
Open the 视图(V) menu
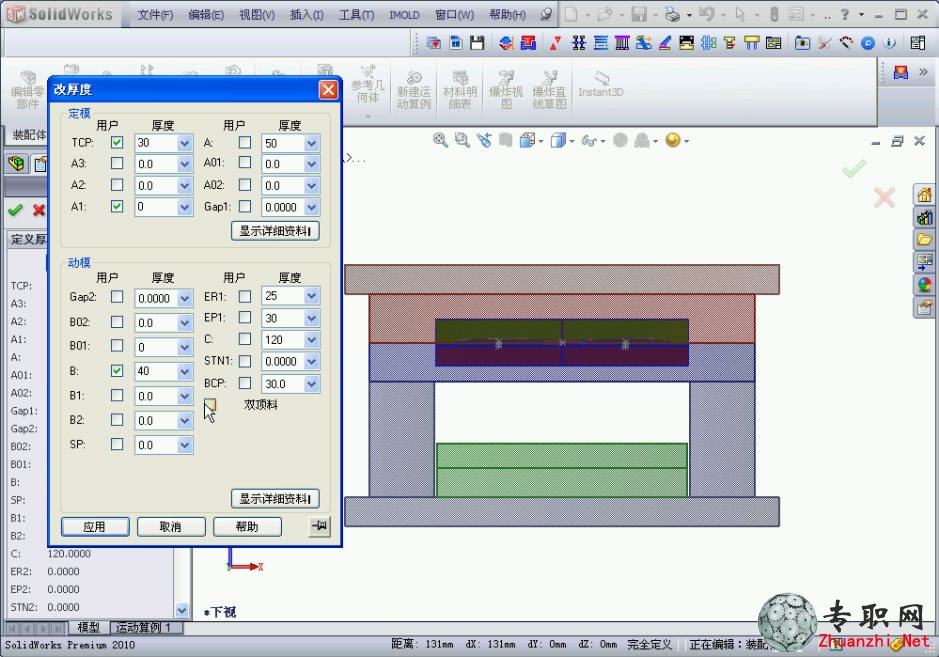pos(257,14)
